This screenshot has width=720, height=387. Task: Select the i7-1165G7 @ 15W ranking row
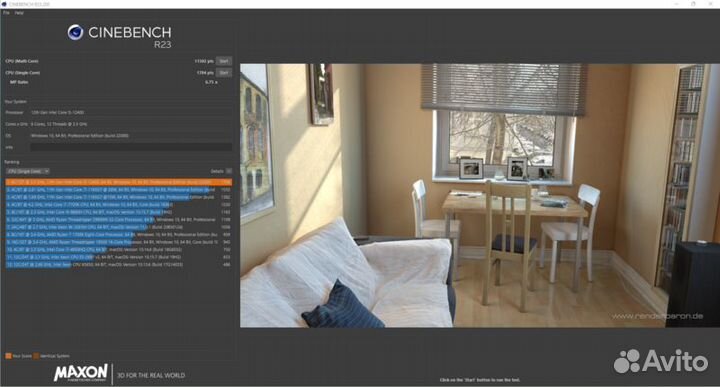[118, 197]
